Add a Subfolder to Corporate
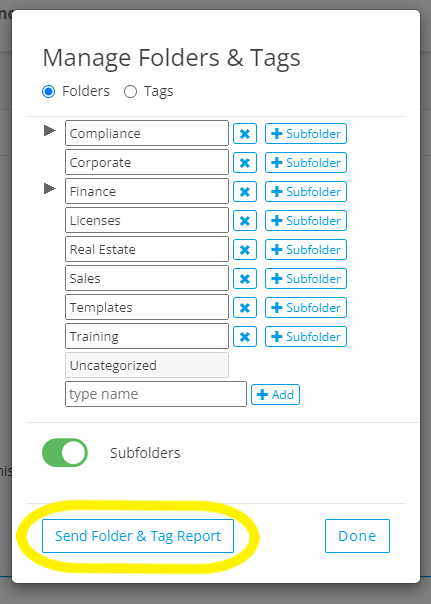This screenshot has width=431, height=604. [306, 163]
